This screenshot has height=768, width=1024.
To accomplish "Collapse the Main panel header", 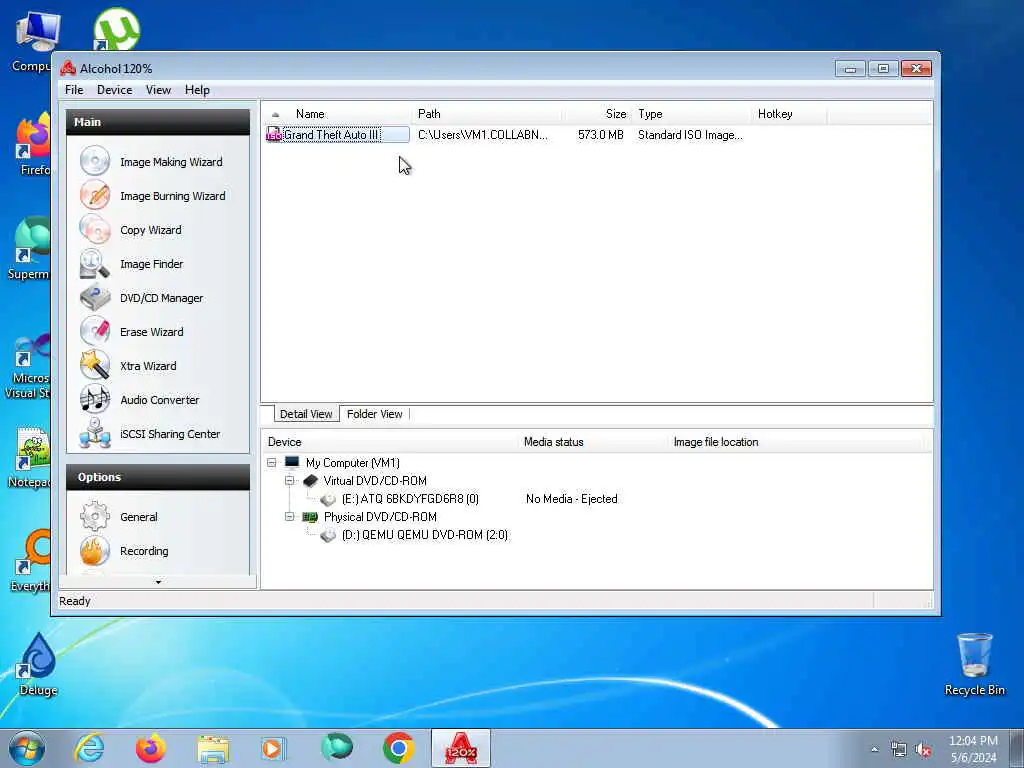I will point(158,122).
